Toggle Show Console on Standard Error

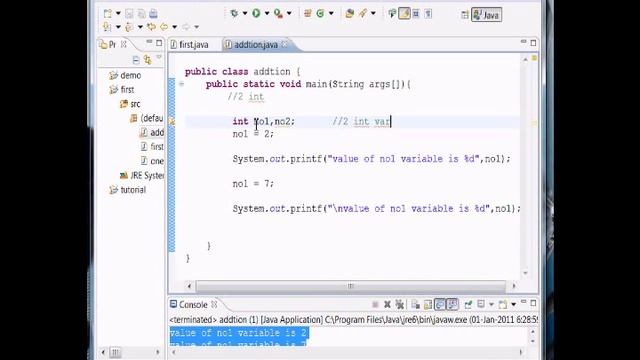tap(452, 304)
